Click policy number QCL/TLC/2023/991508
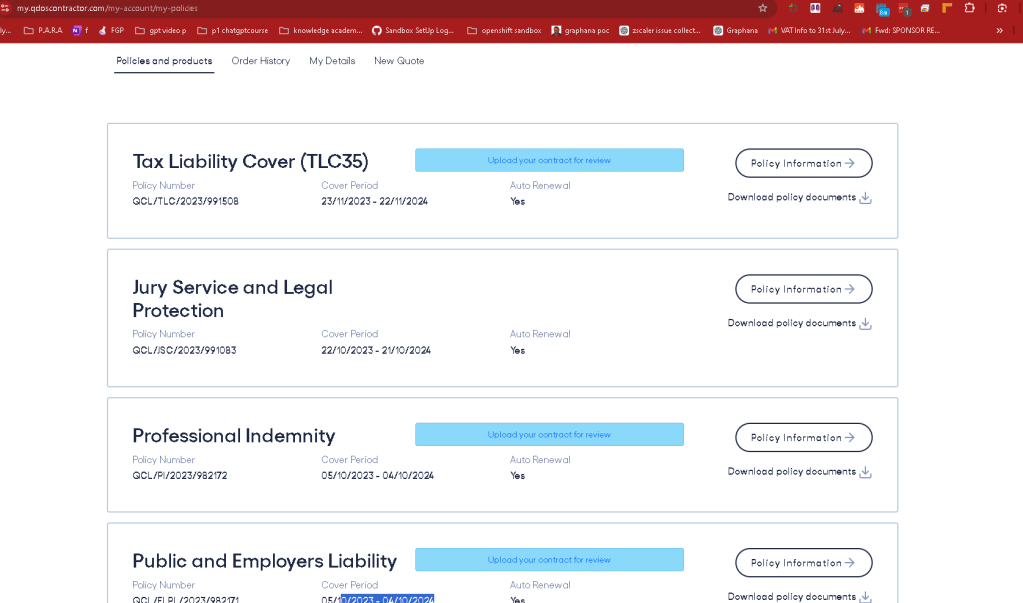Viewport: 1023px width, 603px height. [x=185, y=201]
